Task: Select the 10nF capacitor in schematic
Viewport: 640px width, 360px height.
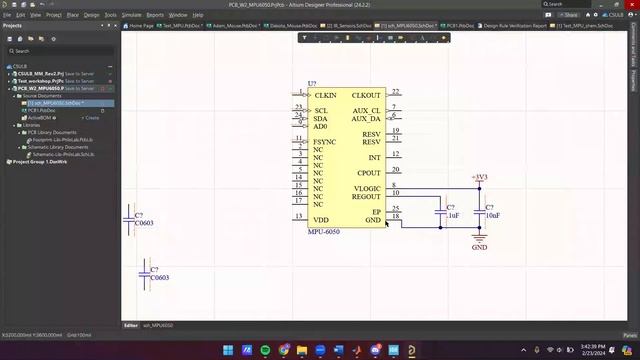Action: (x=480, y=212)
